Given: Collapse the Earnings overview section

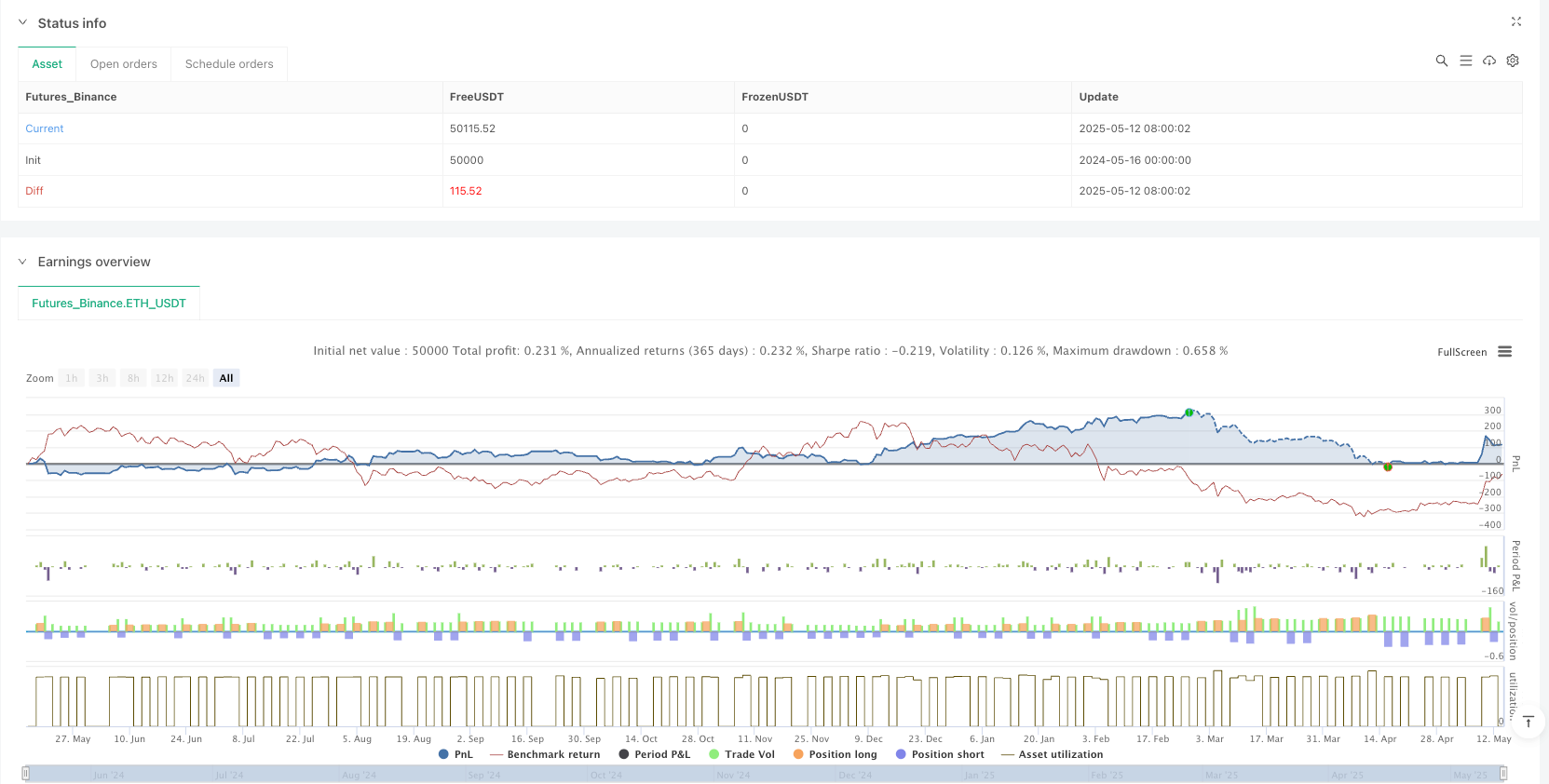Looking at the screenshot, I should click(x=23, y=262).
